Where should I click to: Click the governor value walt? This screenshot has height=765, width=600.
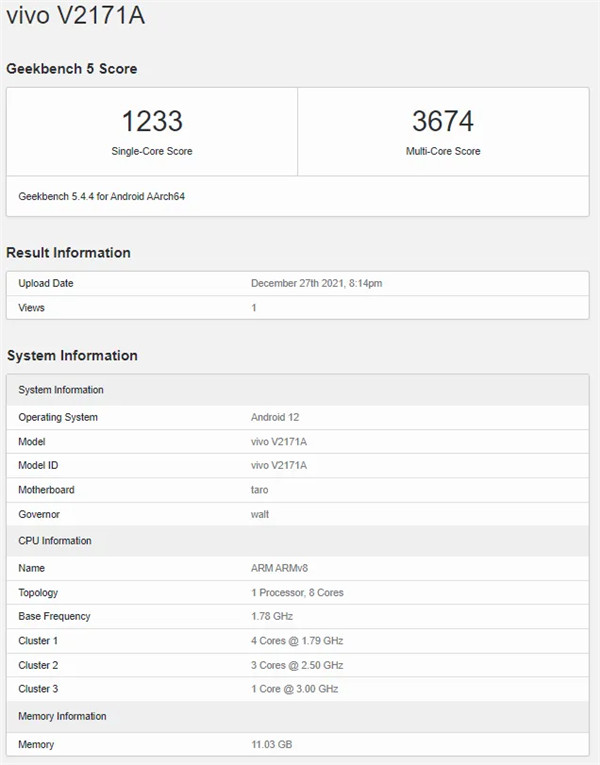tap(260, 514)
